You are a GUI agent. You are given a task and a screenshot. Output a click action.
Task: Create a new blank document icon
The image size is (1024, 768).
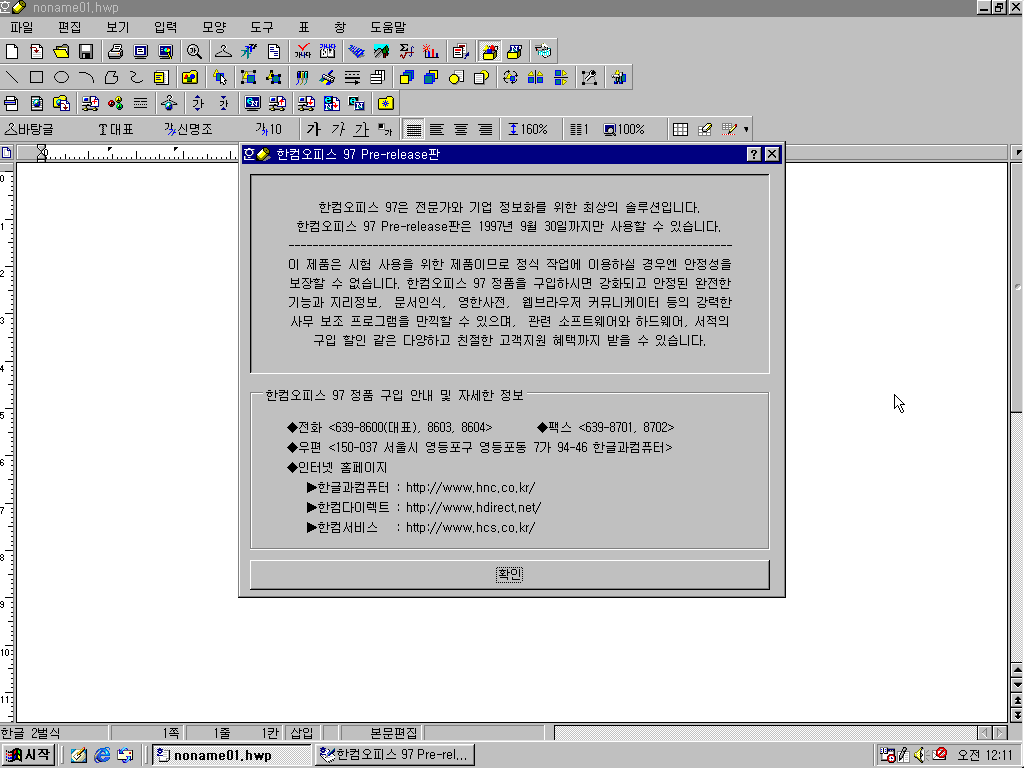12,52
